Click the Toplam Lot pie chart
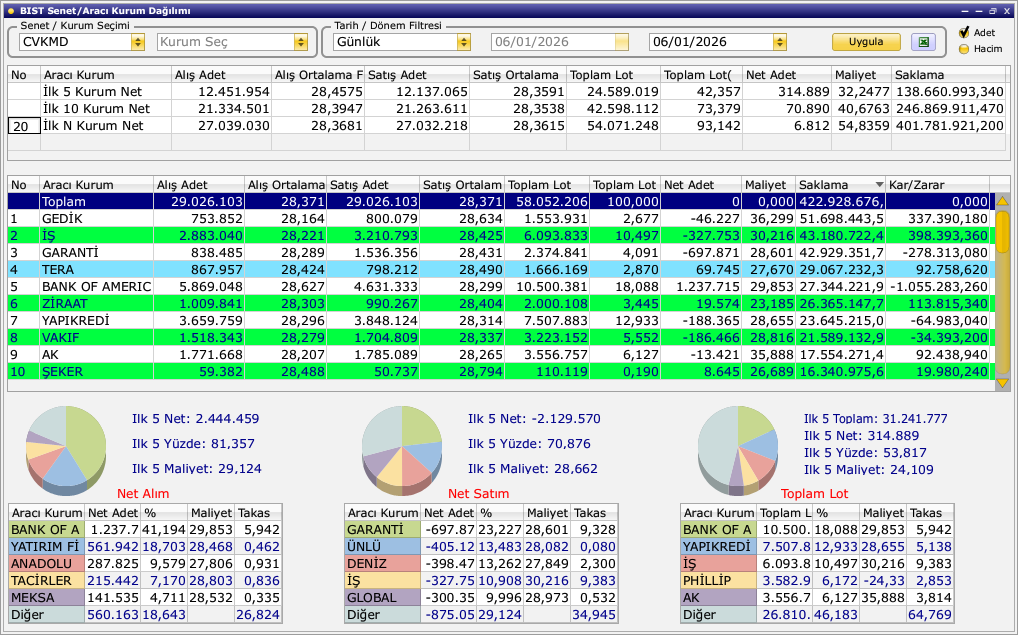The width and height of the screenshot is (1018, 635). [x=738, y=449]
